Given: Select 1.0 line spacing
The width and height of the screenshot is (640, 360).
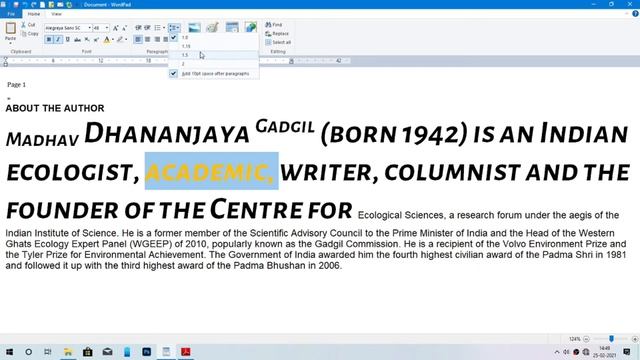Looking at the screenshot, I should tap(213, 37).
